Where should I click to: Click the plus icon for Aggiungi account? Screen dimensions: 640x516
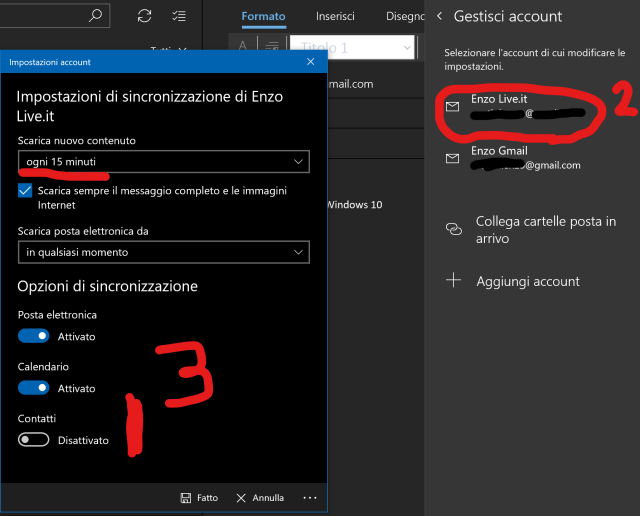point(453,281)
